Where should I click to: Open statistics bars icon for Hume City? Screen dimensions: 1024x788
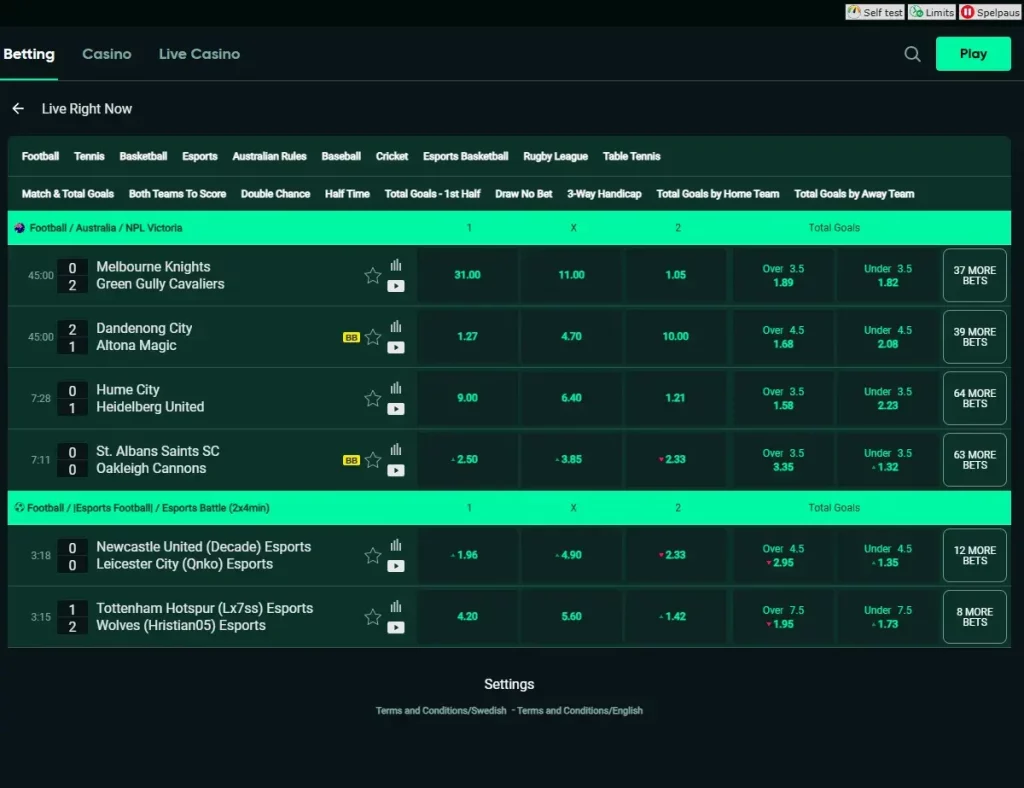396,388
